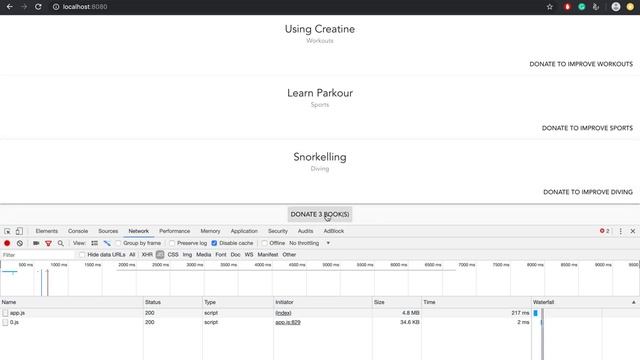The height and width of the screenshot is (360, 640).
Task: Check Hide data URLs checkbox
Action: point(82,255)
